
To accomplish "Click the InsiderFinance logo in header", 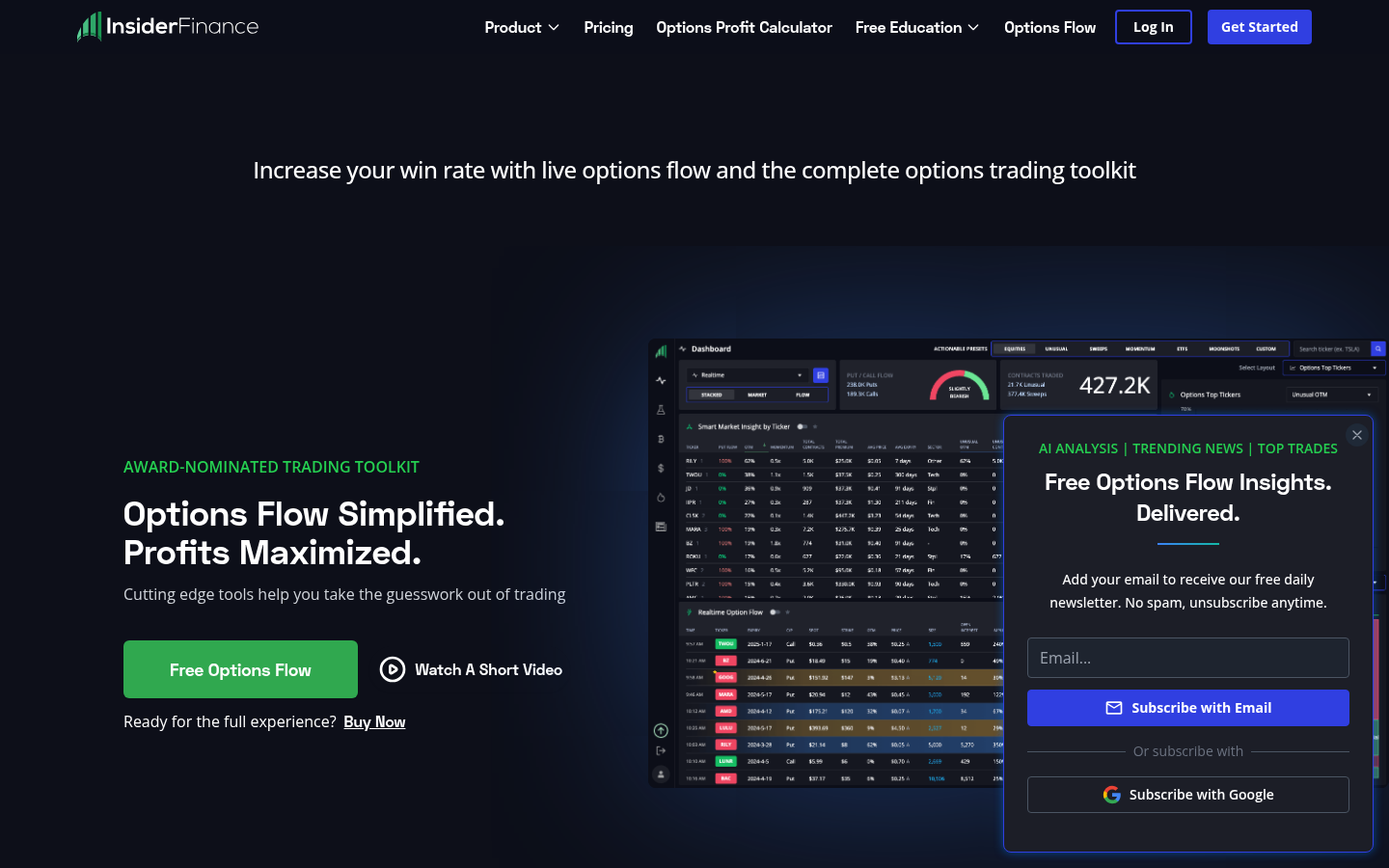I will [x=168, y=26].
